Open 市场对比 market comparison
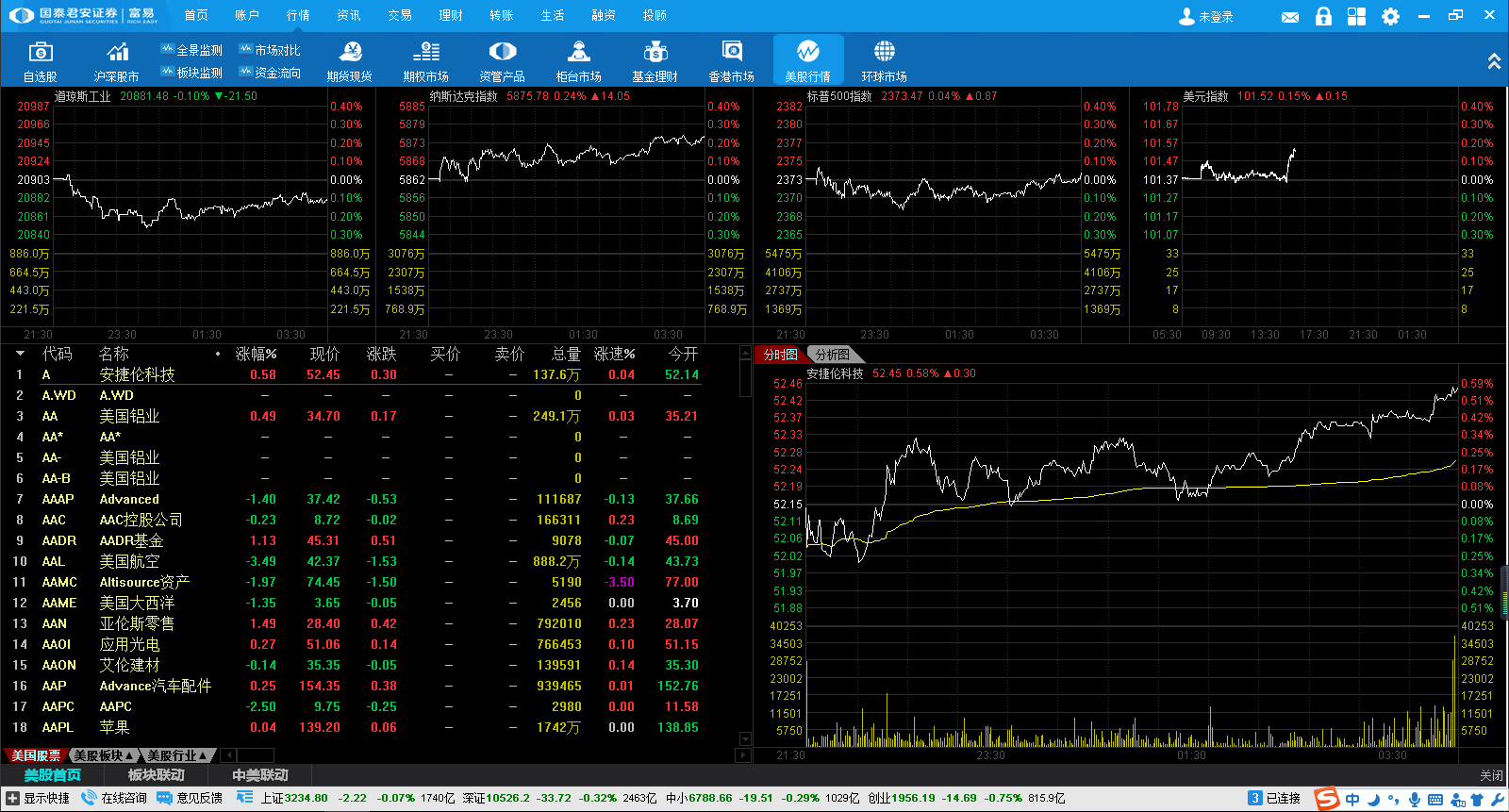The image size is (1509, 812). coord(270,50)
